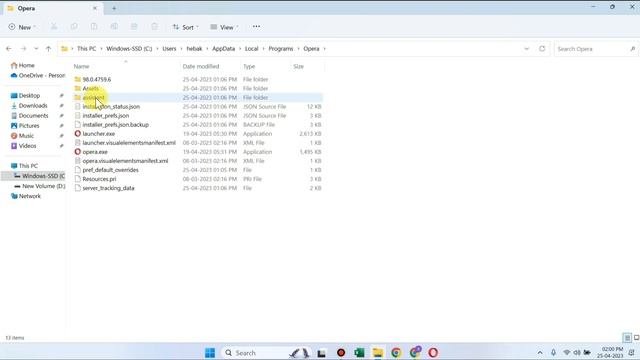
Task: Click the File Explorer taskbar icon
Action: coord(378,353)
